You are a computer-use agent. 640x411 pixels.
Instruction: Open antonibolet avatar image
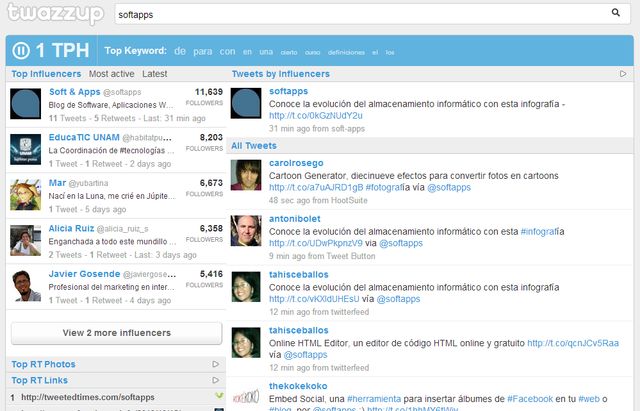(246, 231)
